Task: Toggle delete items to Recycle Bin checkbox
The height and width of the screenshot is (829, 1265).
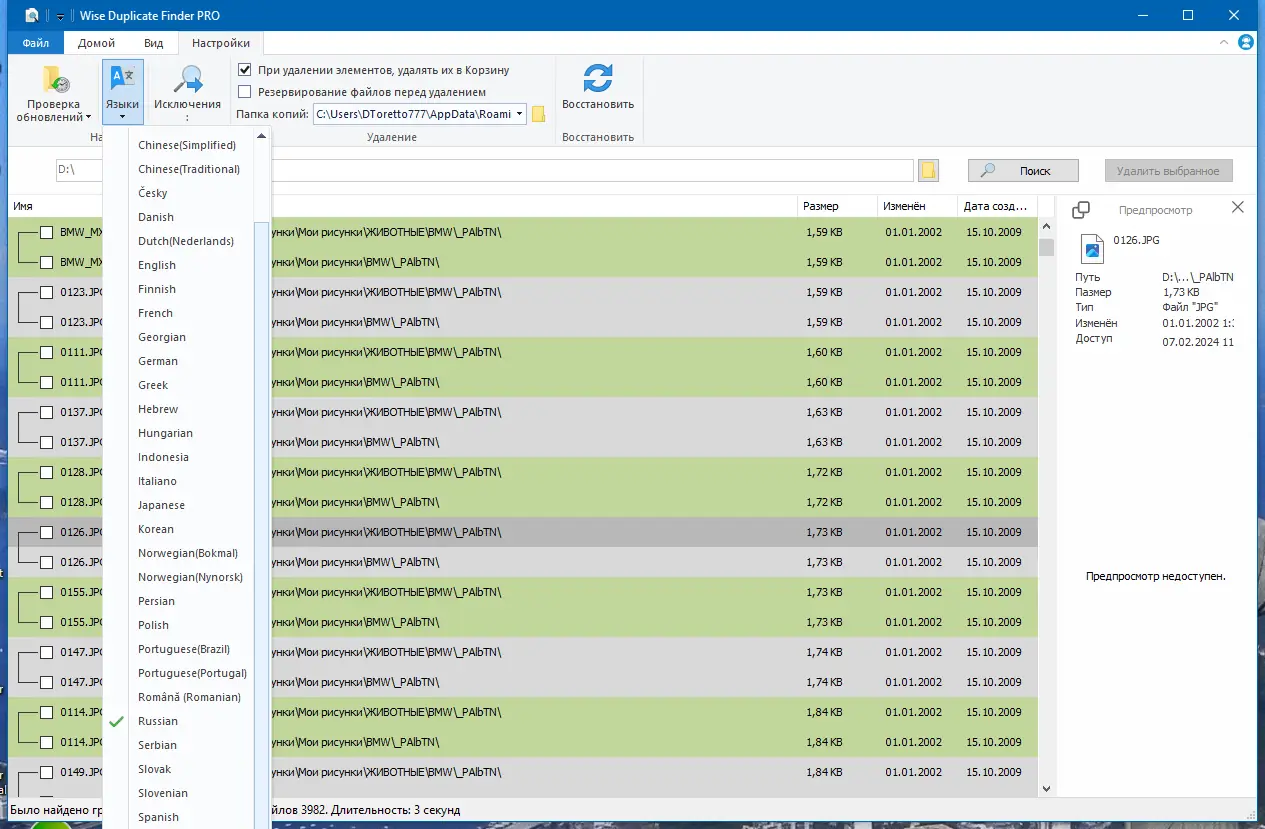Action: point(245,70)
